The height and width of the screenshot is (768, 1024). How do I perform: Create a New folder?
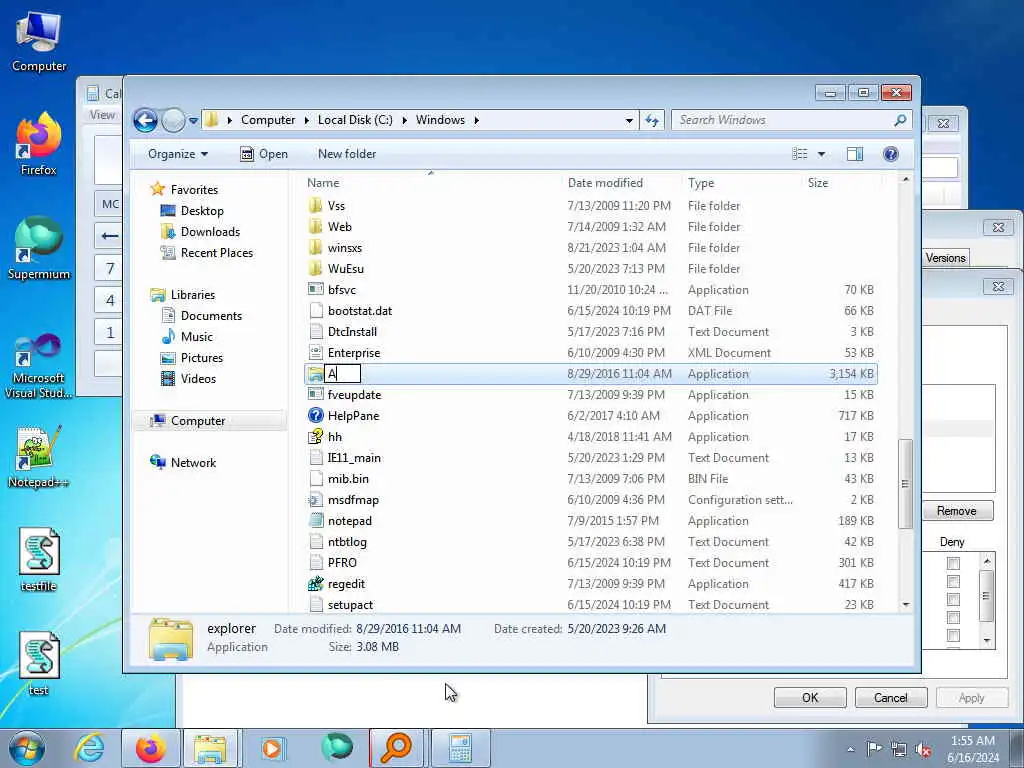[x=347, y=154]
